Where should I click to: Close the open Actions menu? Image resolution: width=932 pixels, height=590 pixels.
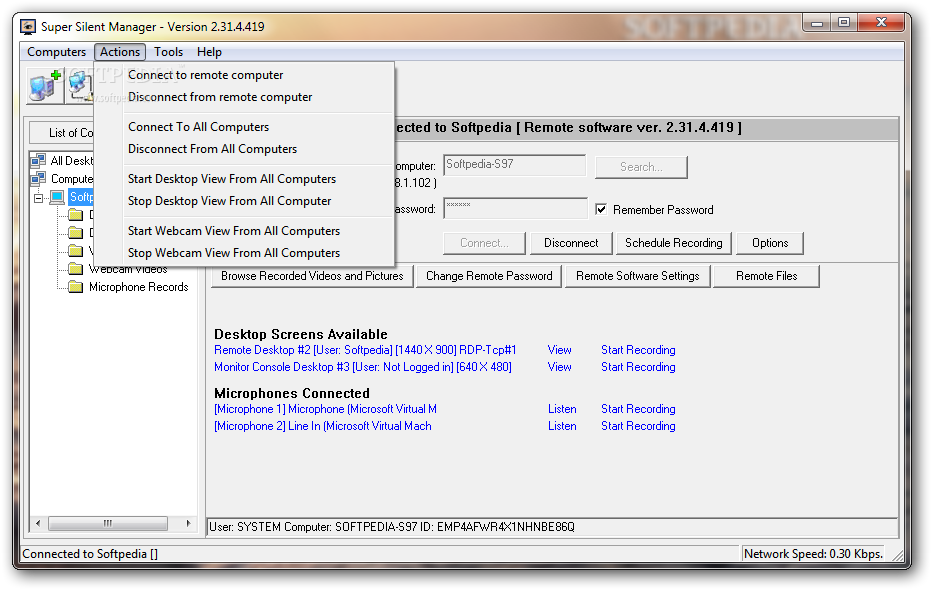click(x=120, y=52)
